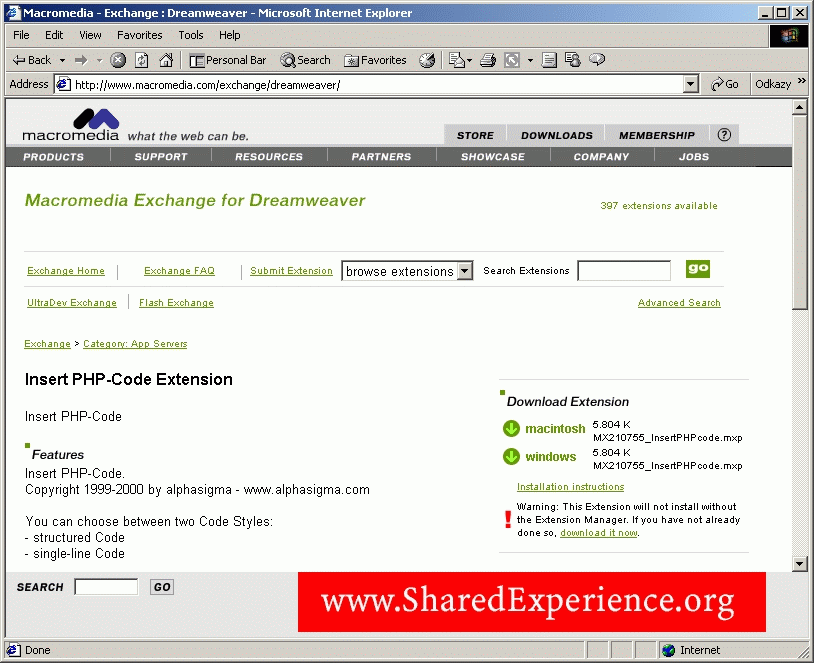This screenshot has height=663, width=814.
Task: Open the Forward history dropdown arrow
Action: click(x=99, y=61)
